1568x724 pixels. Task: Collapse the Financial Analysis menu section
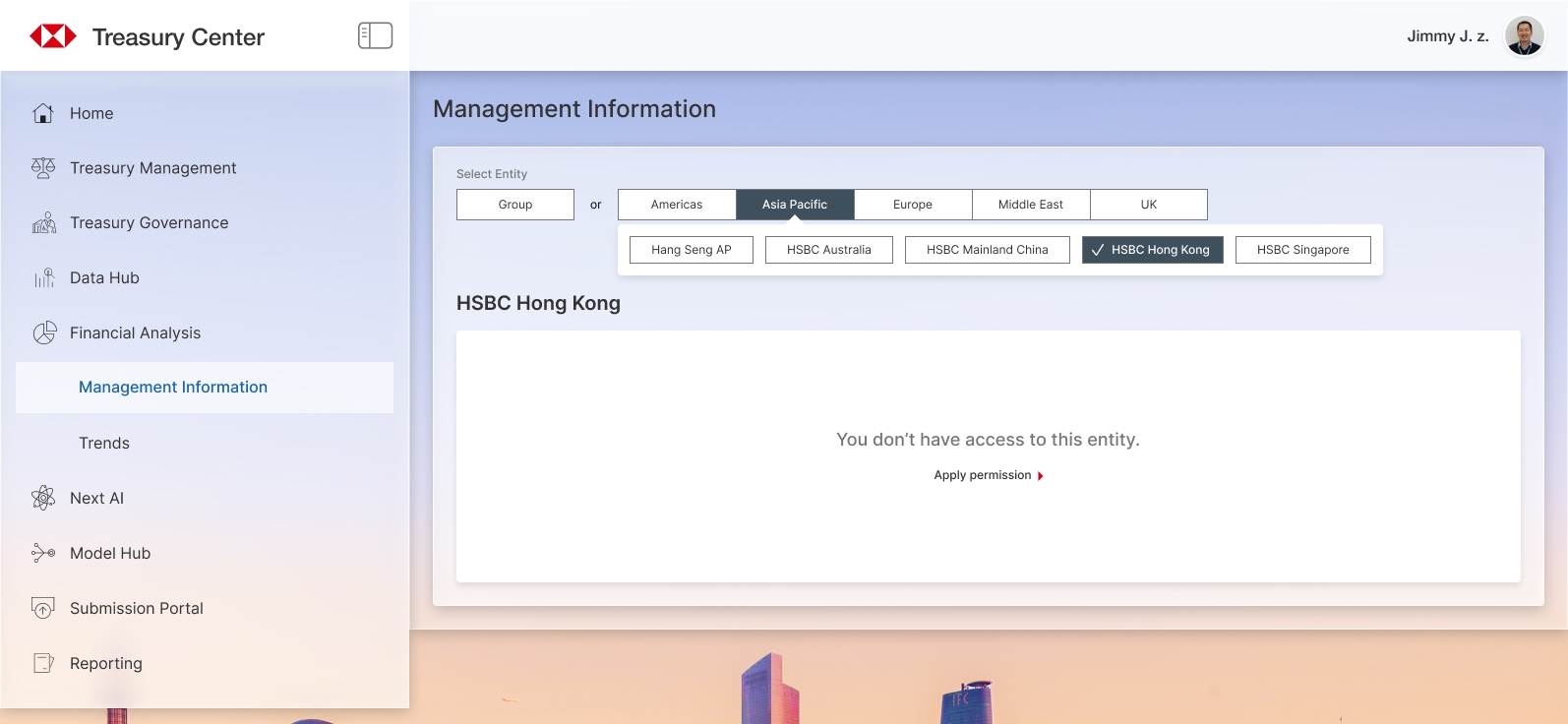pyautogui.click(x=135, y=333)
